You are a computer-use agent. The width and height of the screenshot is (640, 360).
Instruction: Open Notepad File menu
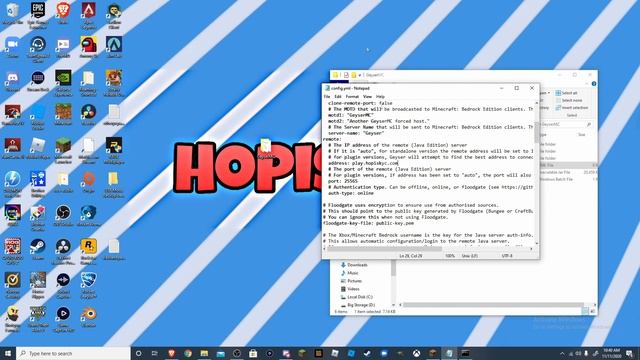tap(327, 97)
